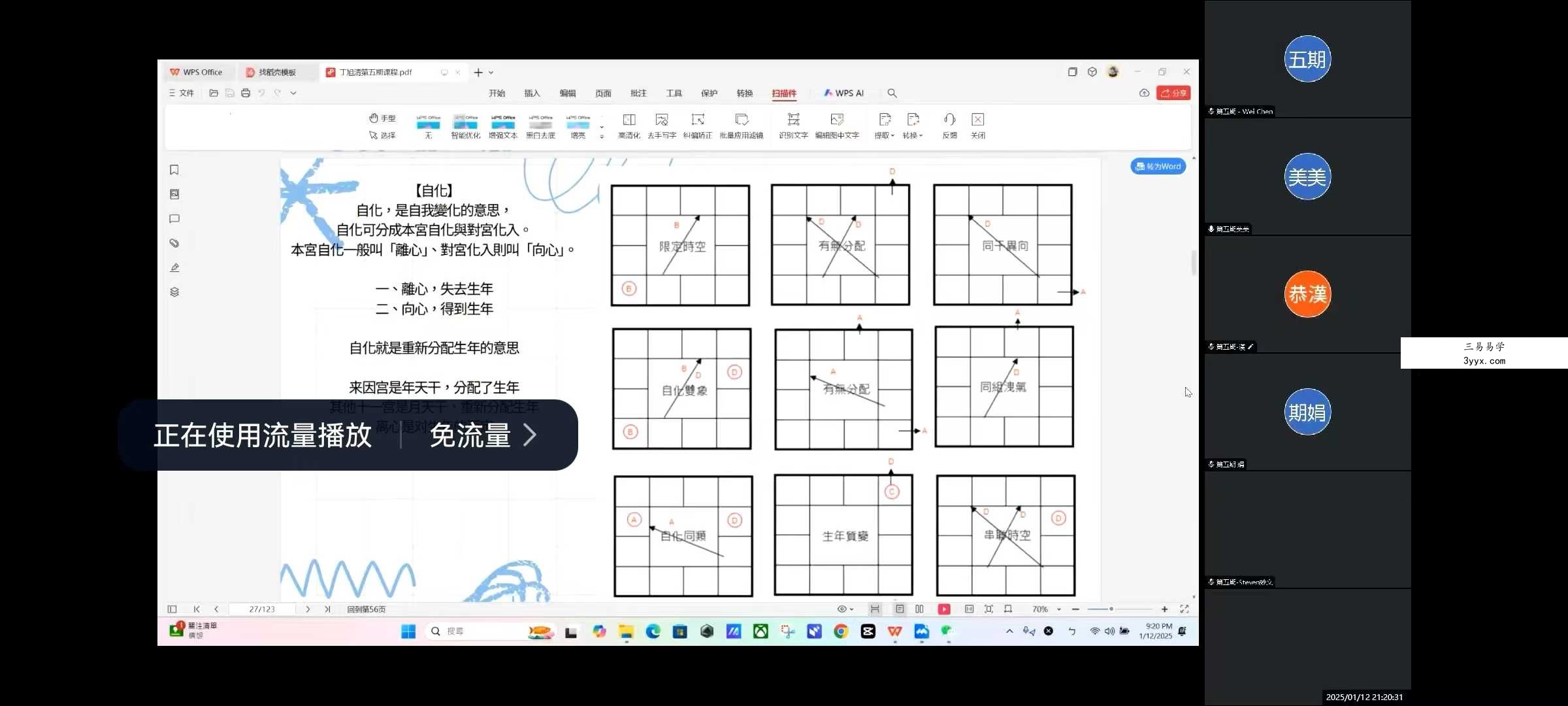Click the 反馈 feedback icon
Screen dimensions: 1568x706
coord(950,126)
